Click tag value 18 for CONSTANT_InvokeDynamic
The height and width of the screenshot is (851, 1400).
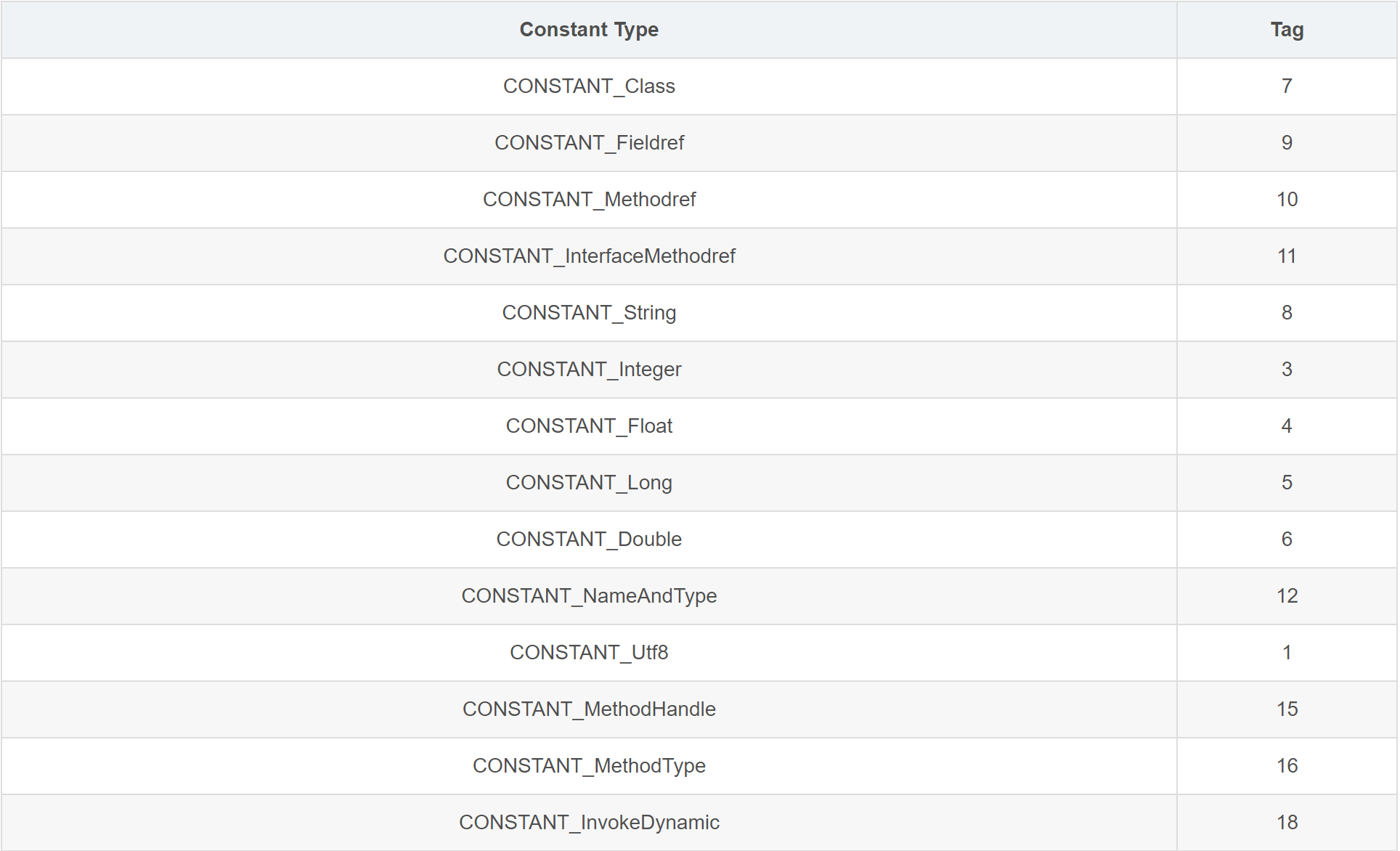point(1287,823)
